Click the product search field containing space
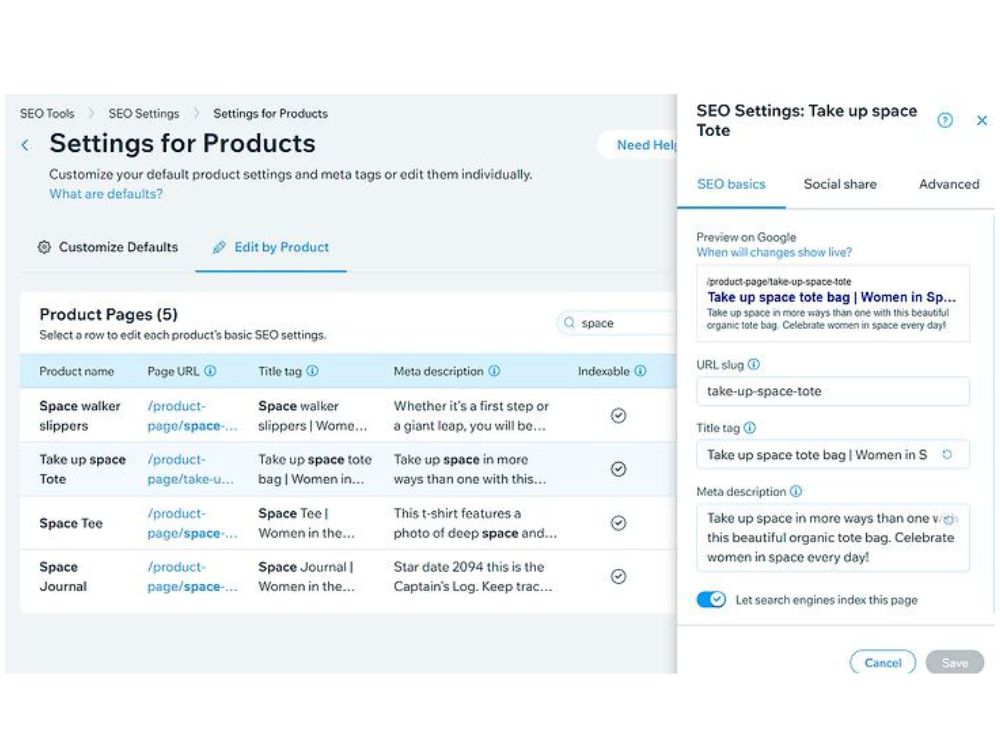 coord(617,323)
